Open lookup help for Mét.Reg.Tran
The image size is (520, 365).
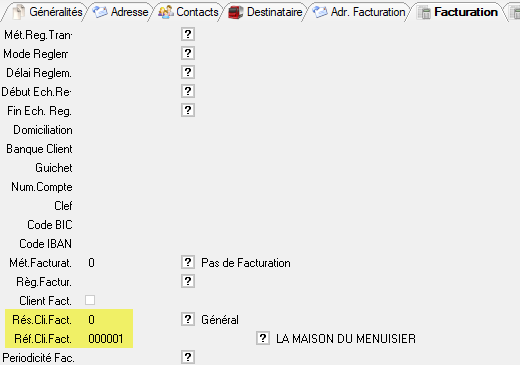pyautogui.click(x=188, y=34)
